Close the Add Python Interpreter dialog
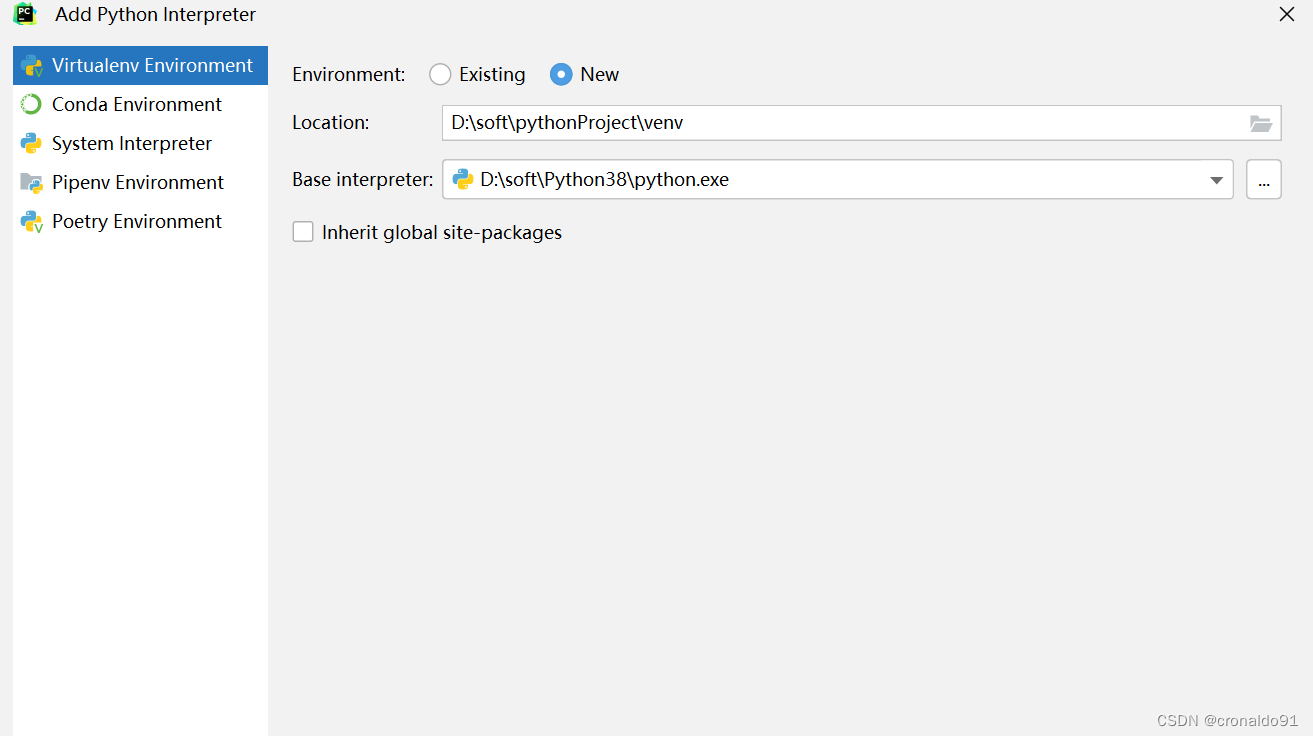The height and width of the screenshot is (736, 1313). tap(1287, 14)
